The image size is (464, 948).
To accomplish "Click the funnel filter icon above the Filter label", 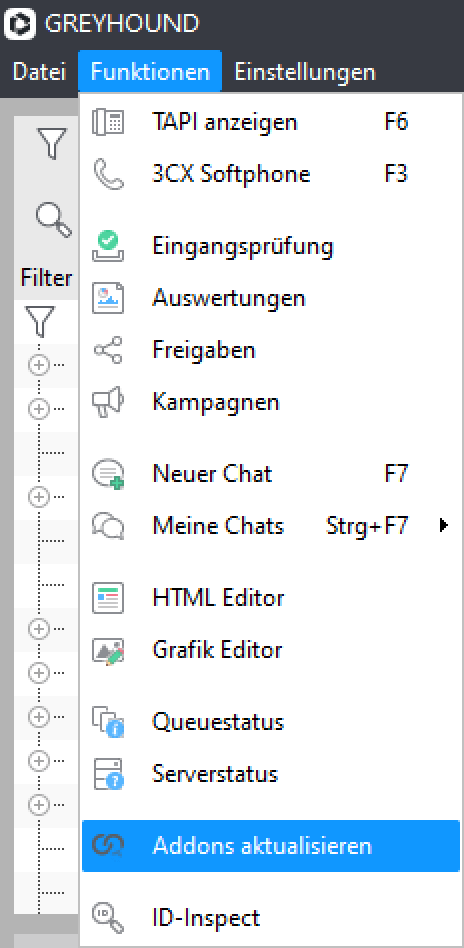I will (51, 143).
